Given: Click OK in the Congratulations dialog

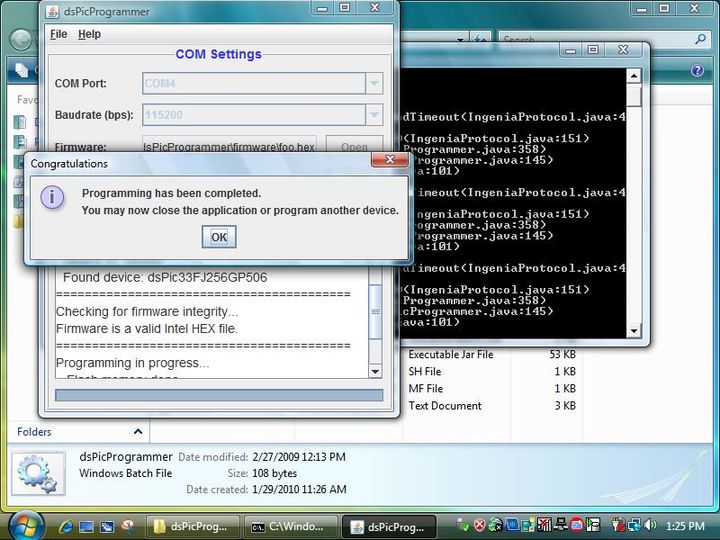Looking at the screenshot, I should [x=218, y=237].
